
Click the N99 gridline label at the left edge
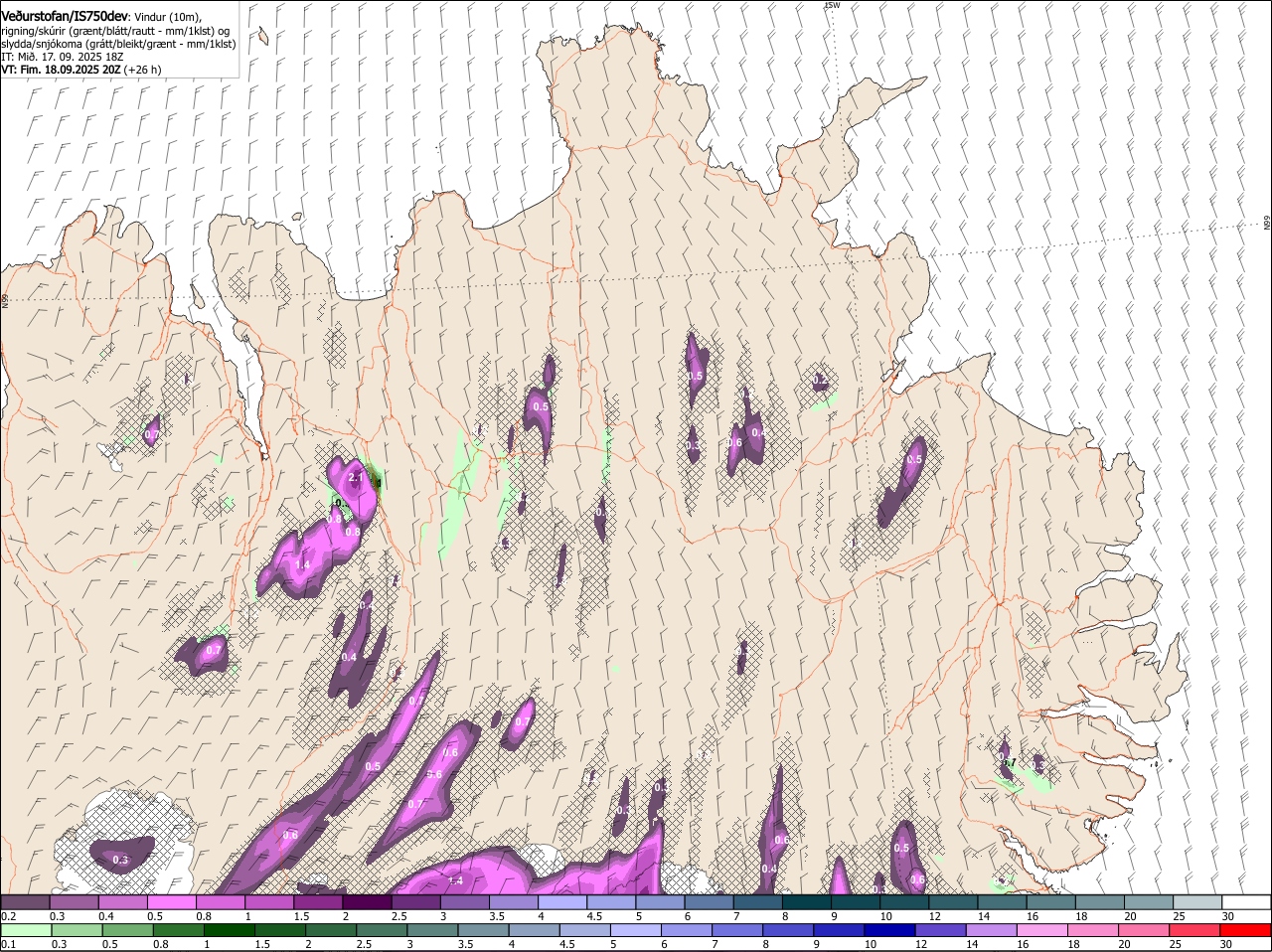pos(5,299)
